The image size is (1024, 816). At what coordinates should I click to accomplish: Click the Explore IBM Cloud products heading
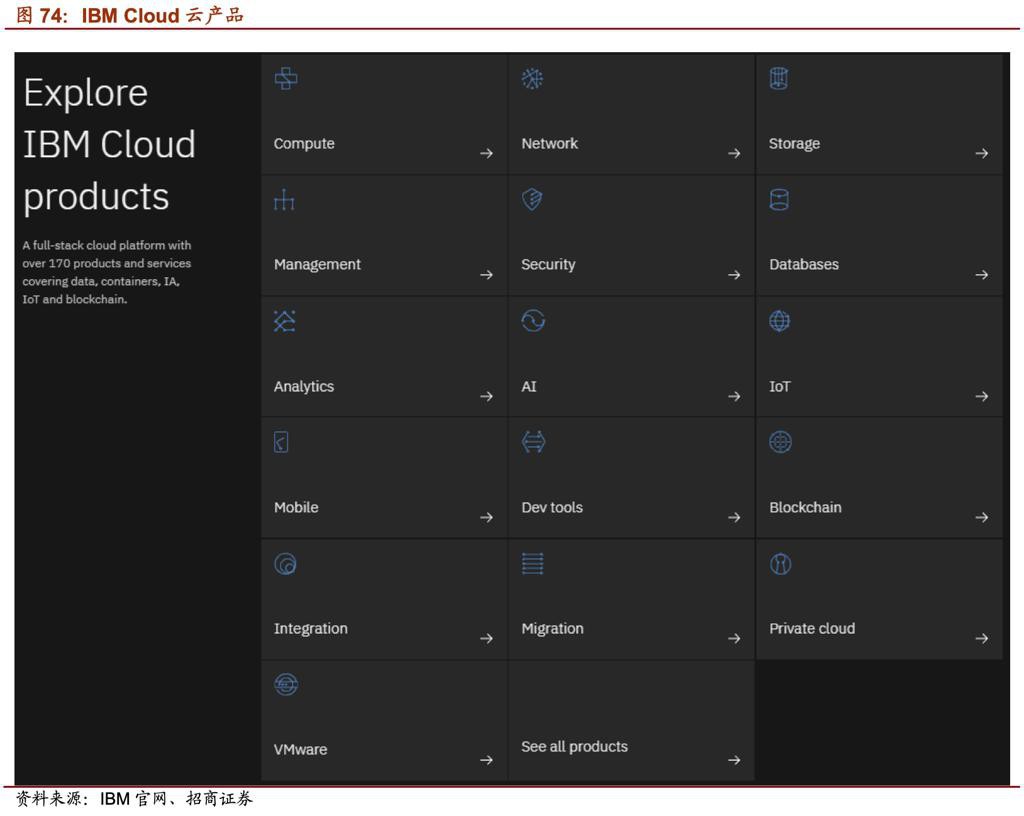(x=109, y=144)
